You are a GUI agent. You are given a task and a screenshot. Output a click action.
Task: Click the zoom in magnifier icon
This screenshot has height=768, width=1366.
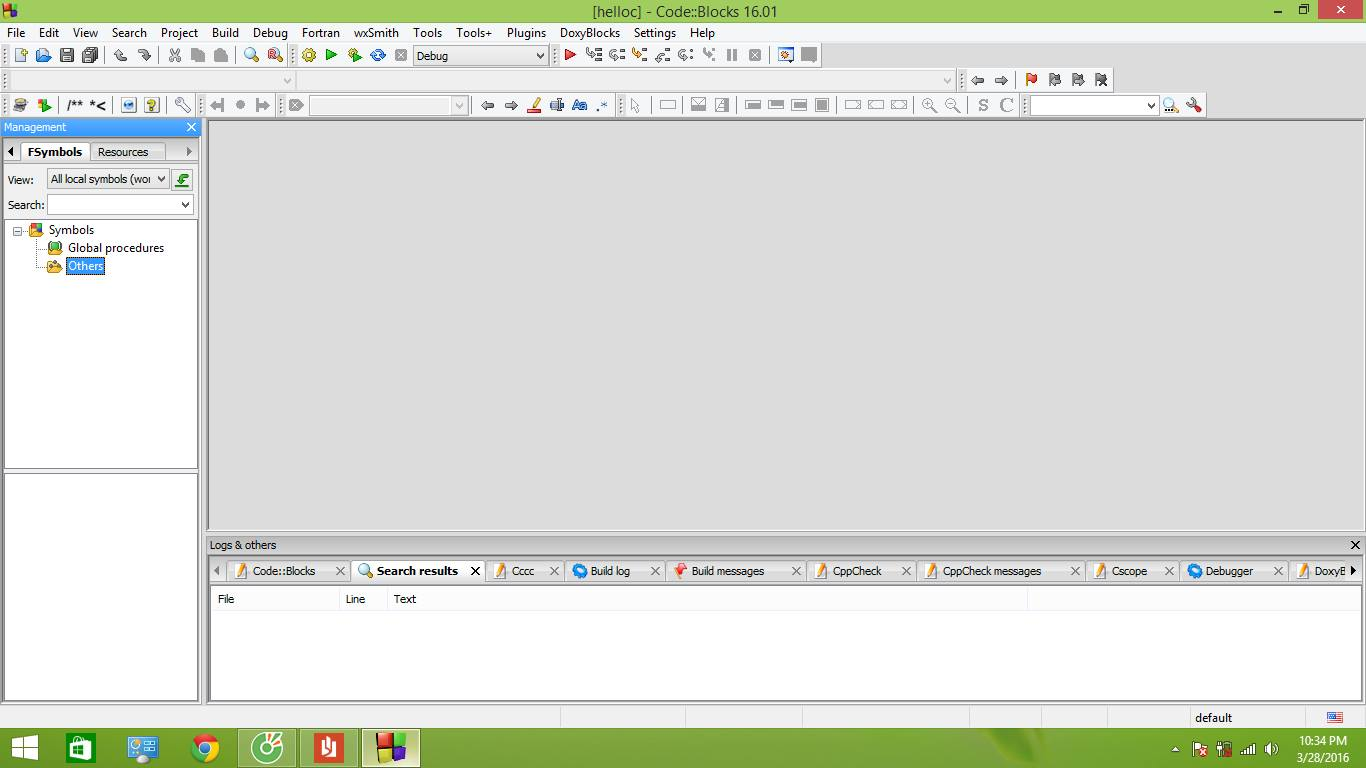tap(929, 105)
